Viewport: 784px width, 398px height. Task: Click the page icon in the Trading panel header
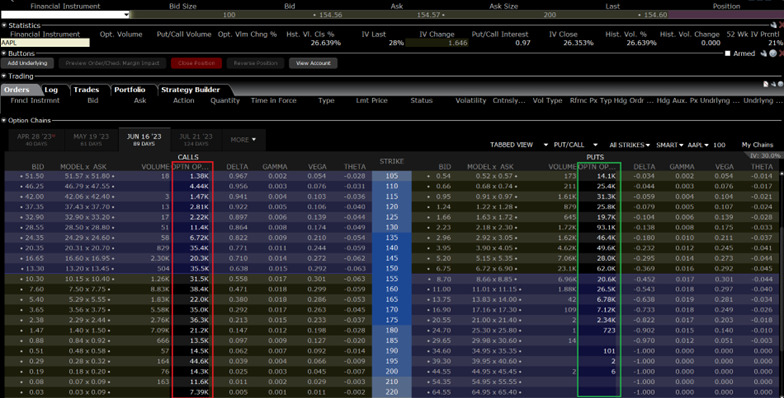pos(766,84)
